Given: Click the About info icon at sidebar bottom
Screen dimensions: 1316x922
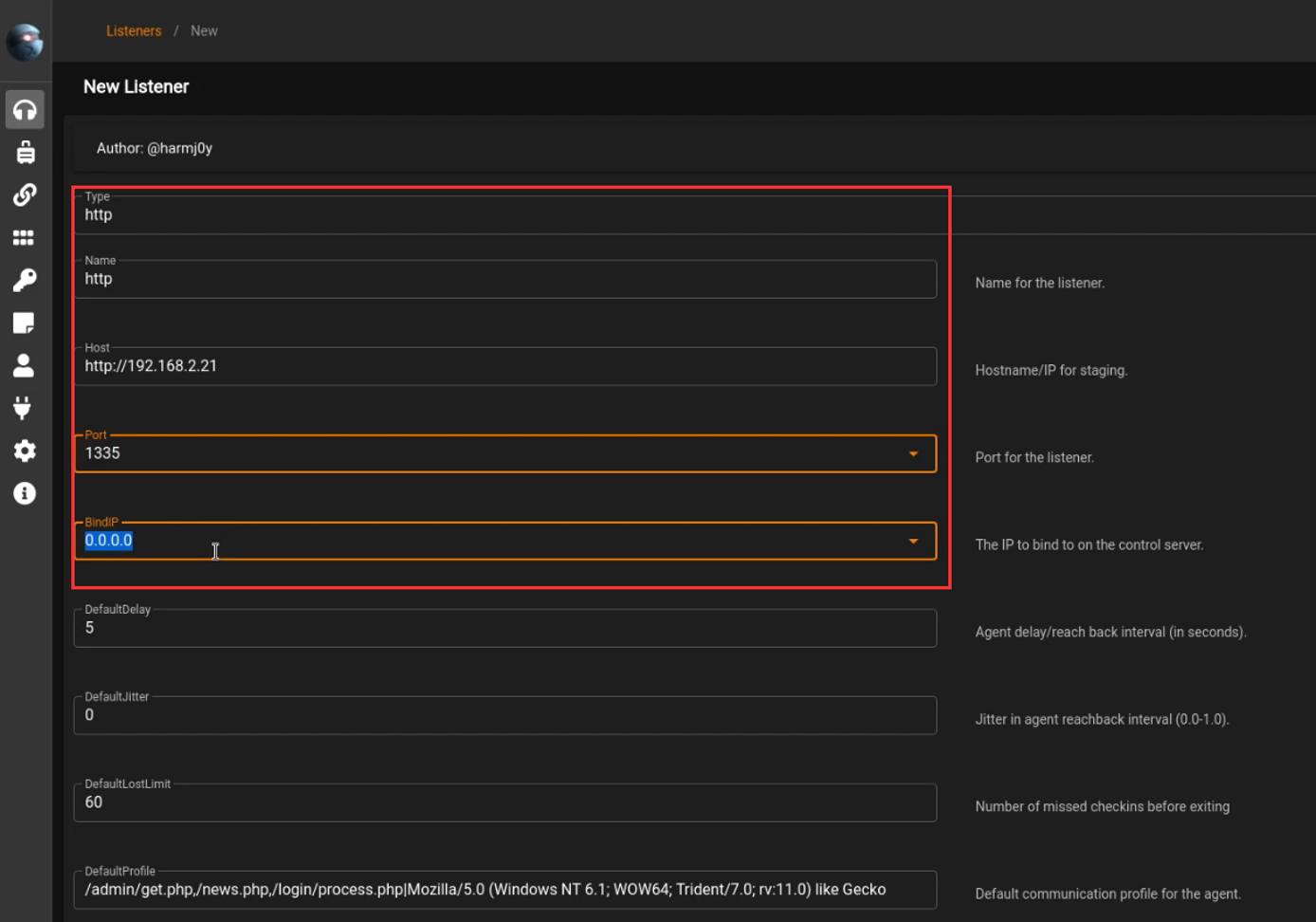Looking at the screenshot, I should pyautogui.click(x=25, y=493).
